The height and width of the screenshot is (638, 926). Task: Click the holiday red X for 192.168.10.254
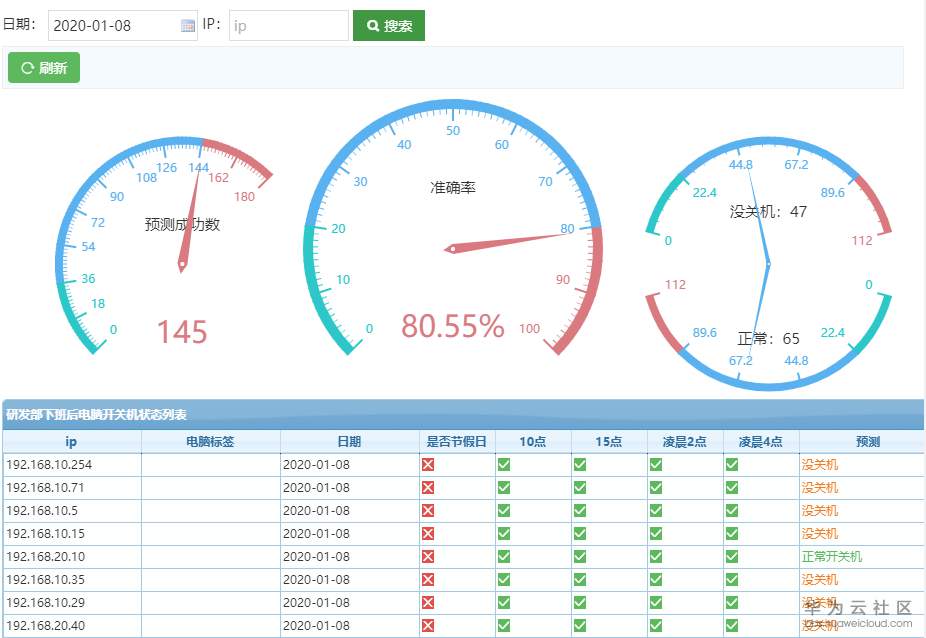428,464
